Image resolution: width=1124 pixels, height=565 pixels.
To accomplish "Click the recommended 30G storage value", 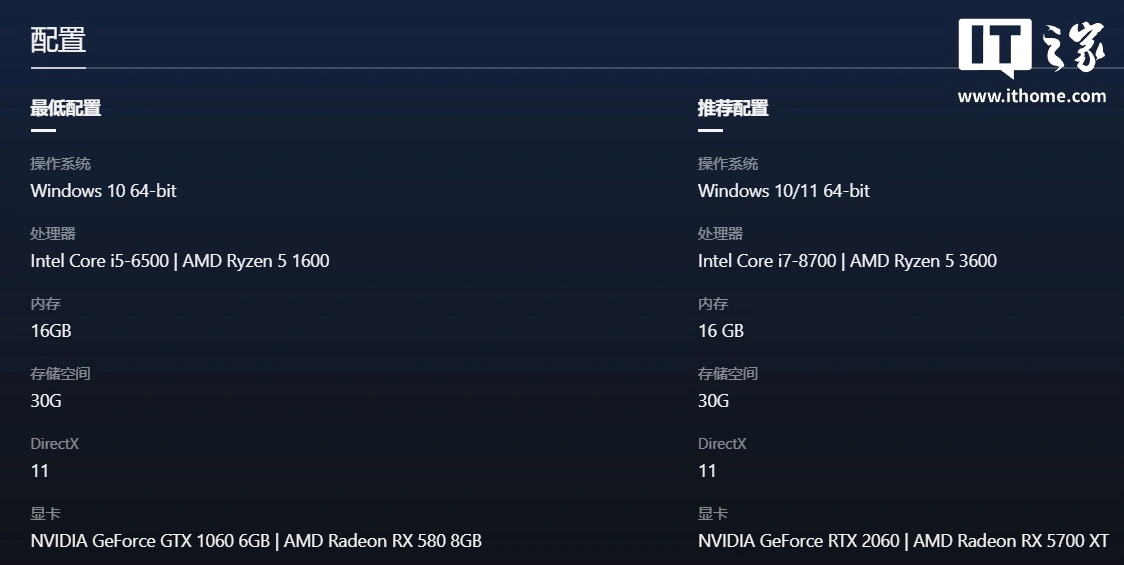I will (x=713, y=401).
